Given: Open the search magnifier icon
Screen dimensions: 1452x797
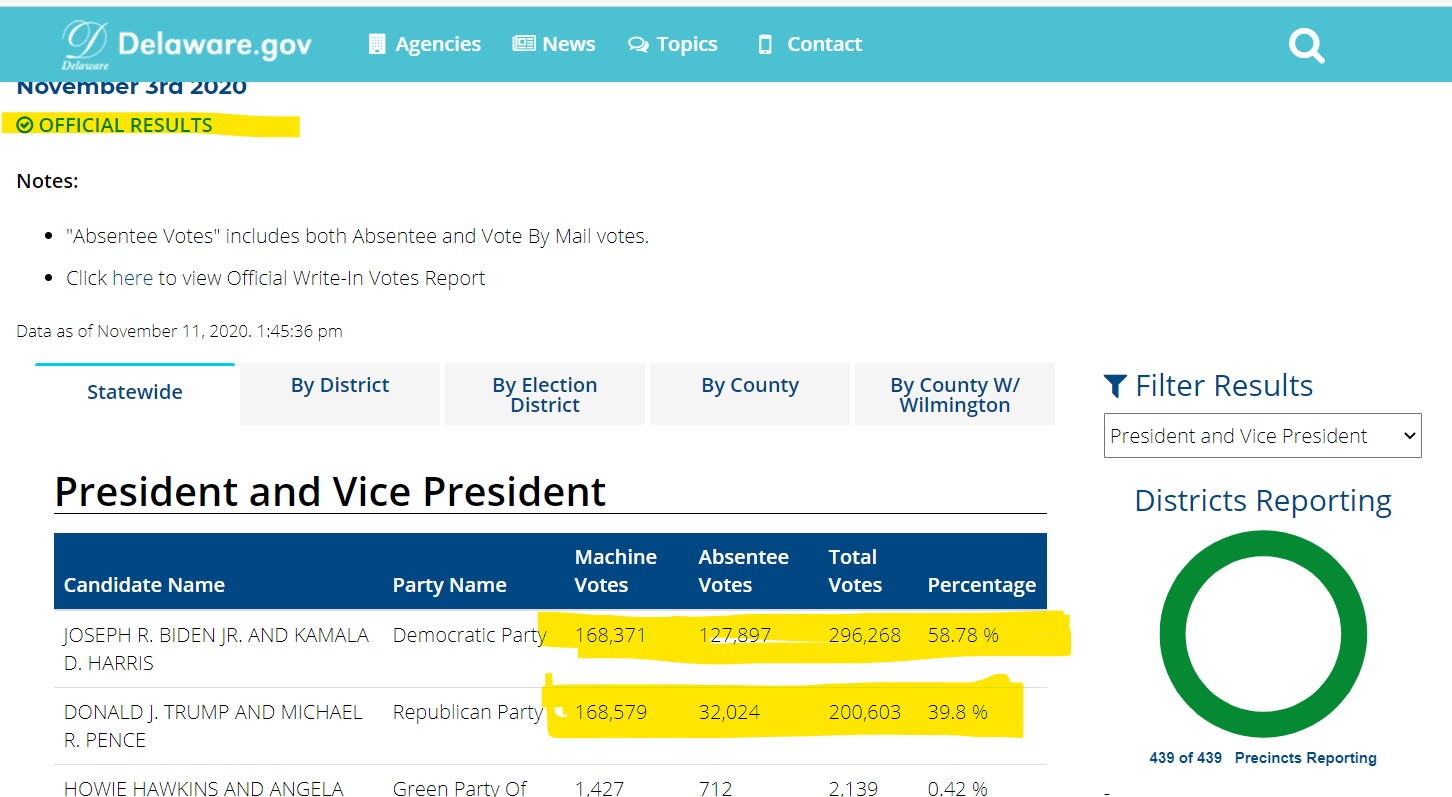Looking at the screenshot, I should click(1306, 45).
